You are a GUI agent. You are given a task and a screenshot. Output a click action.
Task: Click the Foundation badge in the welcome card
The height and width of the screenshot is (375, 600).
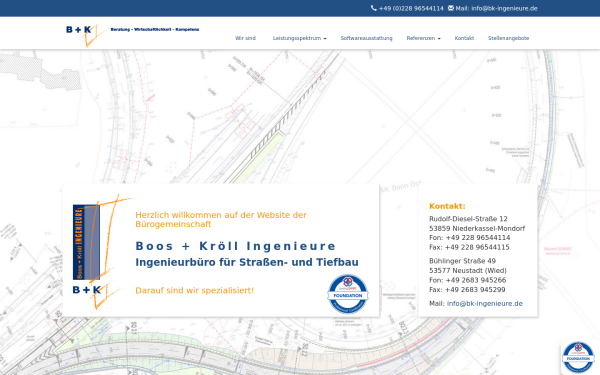pyautogui.click(x=347, y=294)
